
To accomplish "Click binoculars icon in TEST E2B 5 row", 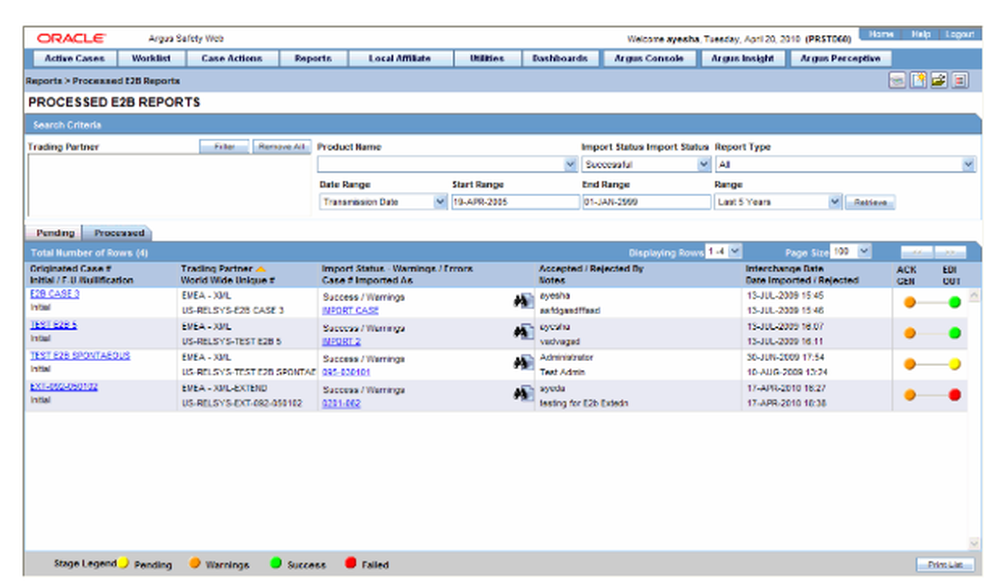I will pyautogui.click(x=523, y=332).
